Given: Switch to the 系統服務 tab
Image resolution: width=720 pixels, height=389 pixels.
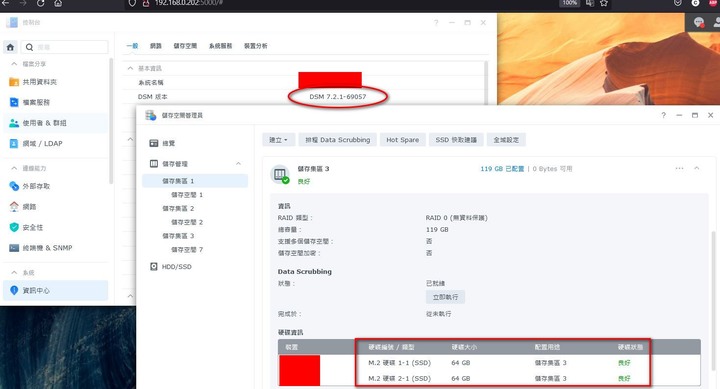Looking at the screenshot, I should click(x=220, y=46).
